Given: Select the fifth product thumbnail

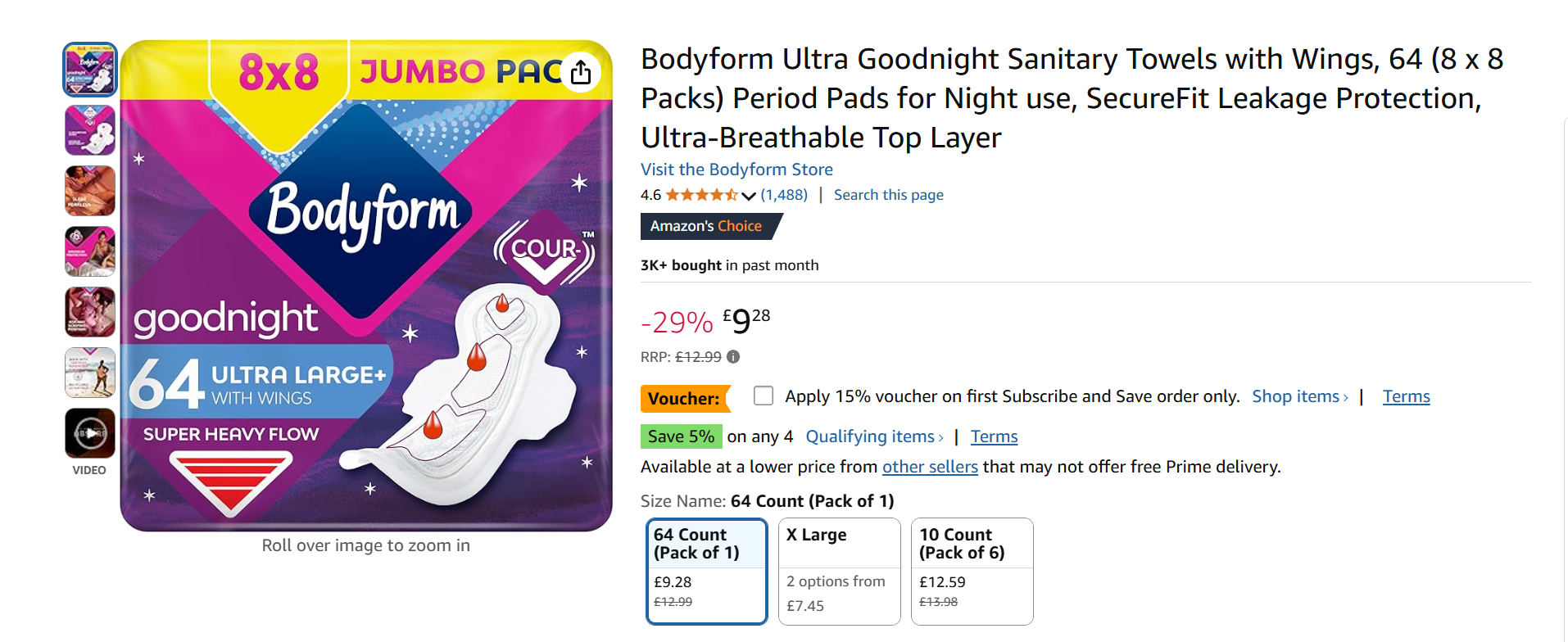Looking at the screenshot, I should click(x=90, y=312).
